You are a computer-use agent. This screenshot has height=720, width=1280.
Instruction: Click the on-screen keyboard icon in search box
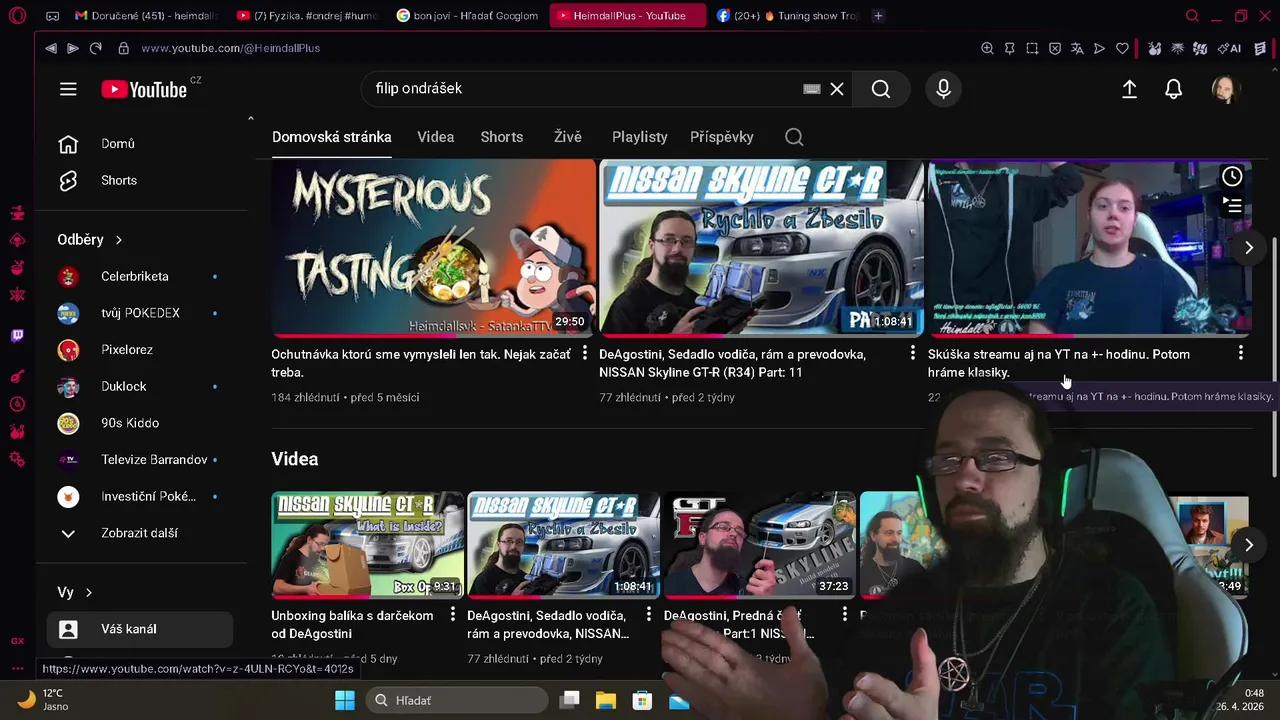812,89
